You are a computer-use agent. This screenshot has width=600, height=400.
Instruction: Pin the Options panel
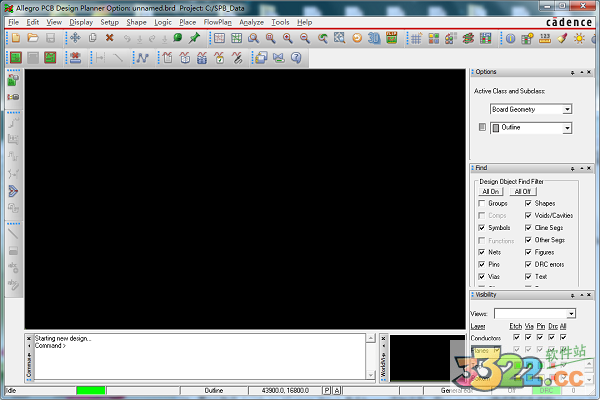point(572,72)
